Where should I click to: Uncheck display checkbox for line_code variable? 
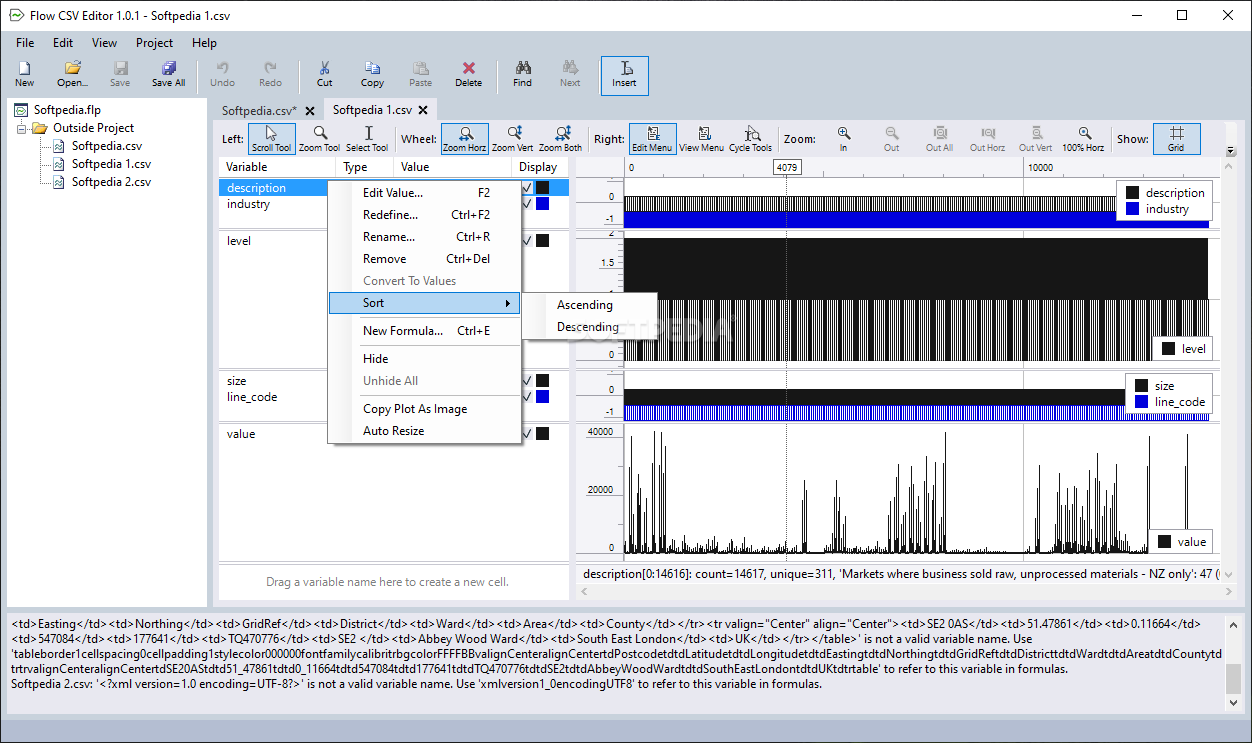(527, 396)
